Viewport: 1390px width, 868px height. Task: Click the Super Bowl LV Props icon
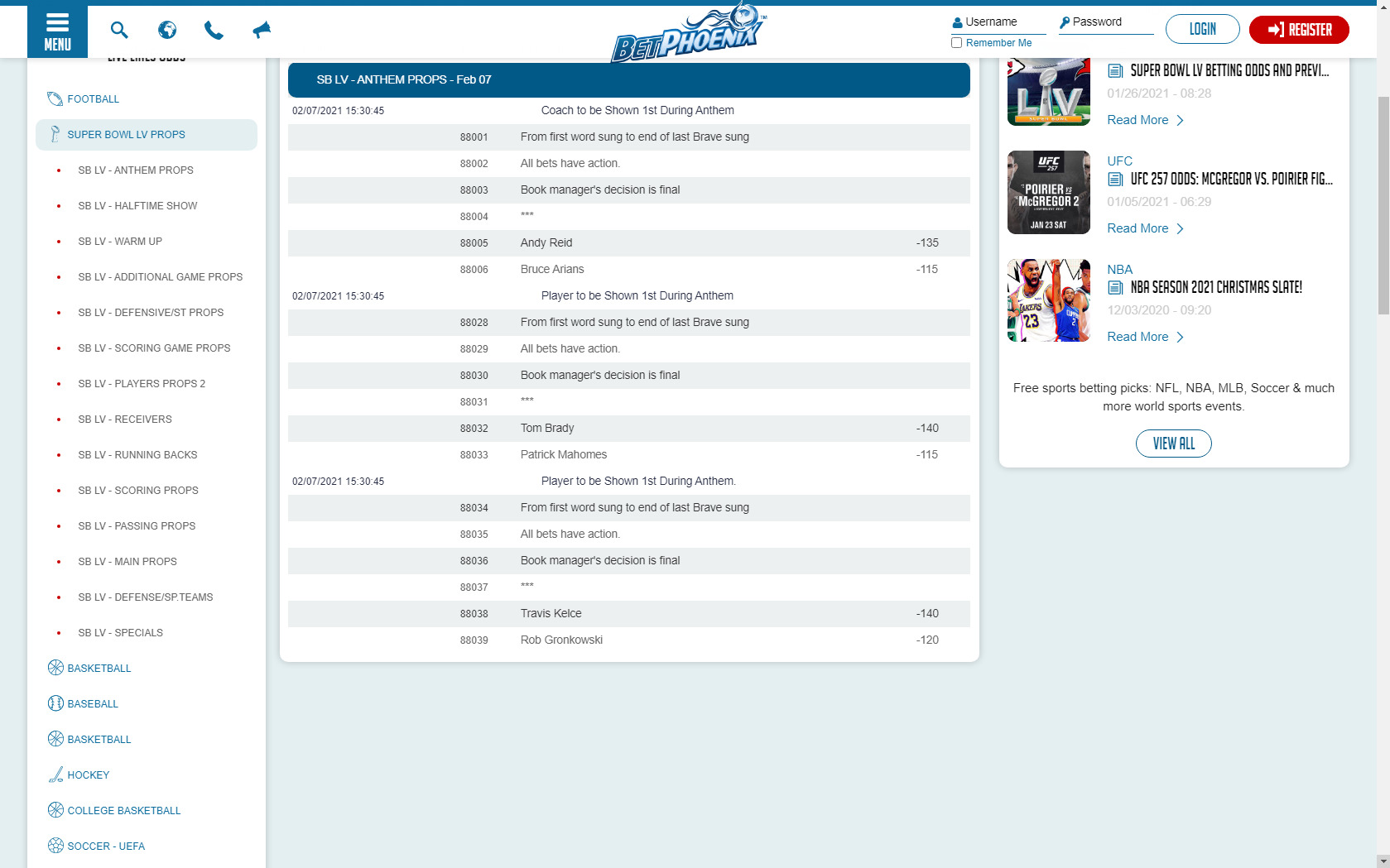point(55,134)
